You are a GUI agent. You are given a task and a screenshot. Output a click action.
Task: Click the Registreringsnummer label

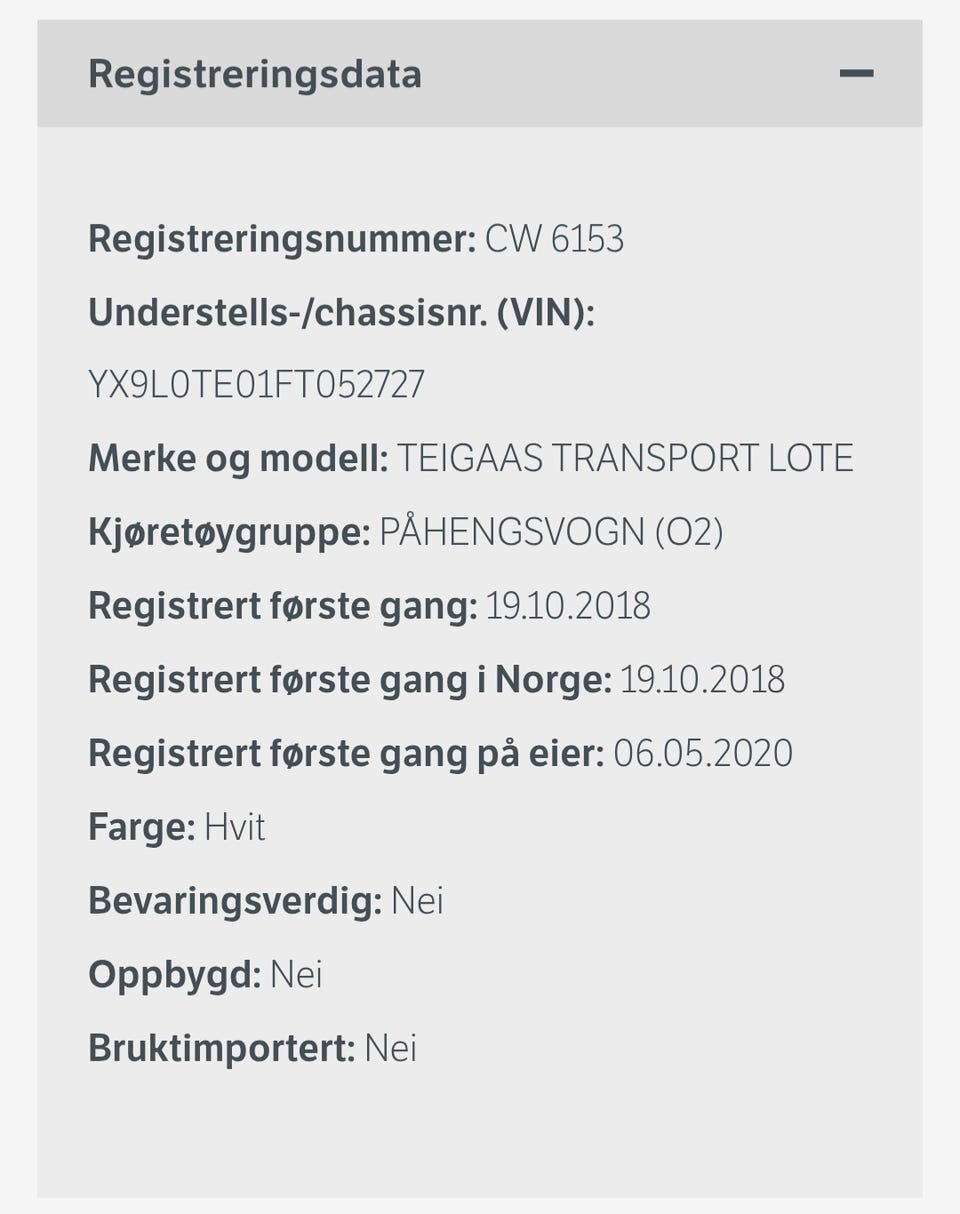click(282, 240)
